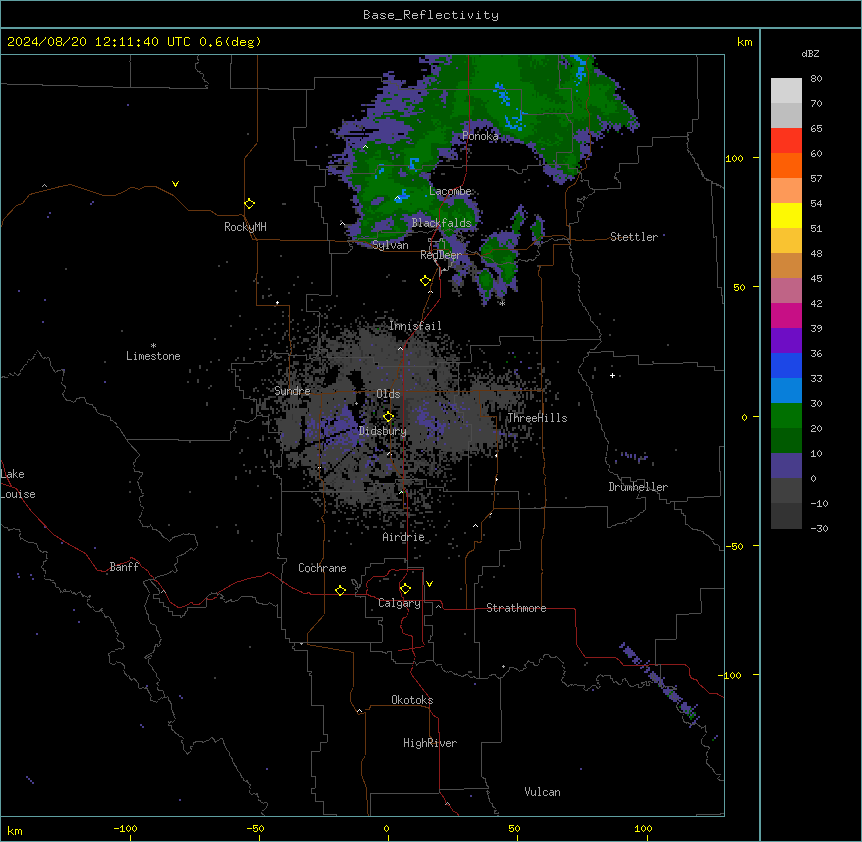Click the Airdrie city label
This screenshot has height=842, width=862.
point(404,537)
